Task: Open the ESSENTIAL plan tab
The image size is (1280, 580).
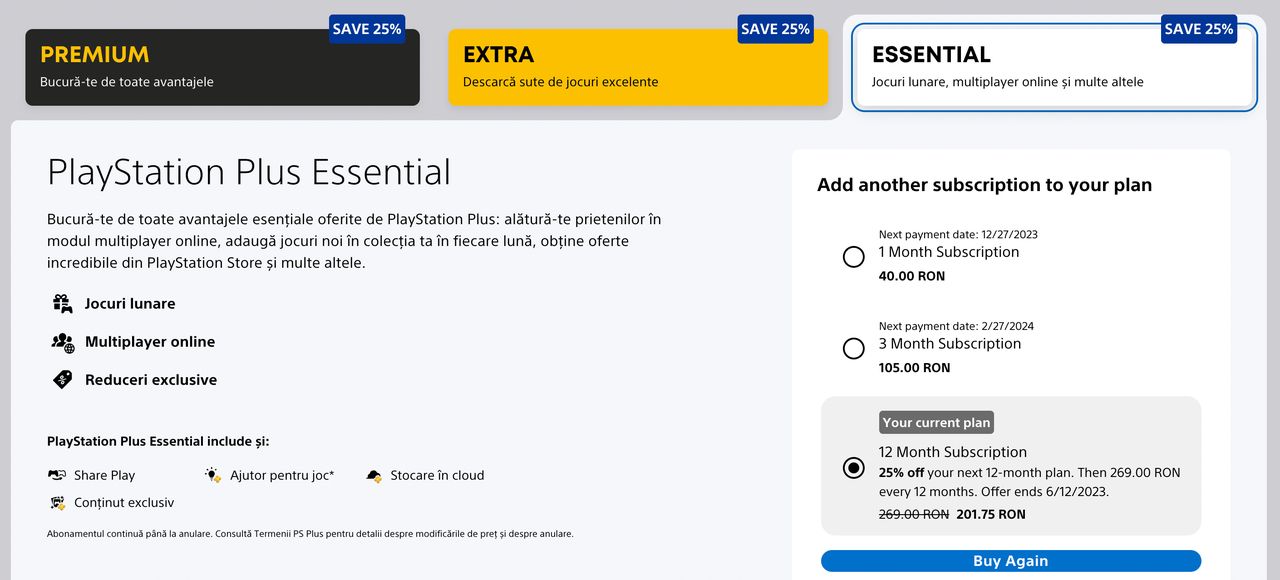Action: click(1054, 67)
